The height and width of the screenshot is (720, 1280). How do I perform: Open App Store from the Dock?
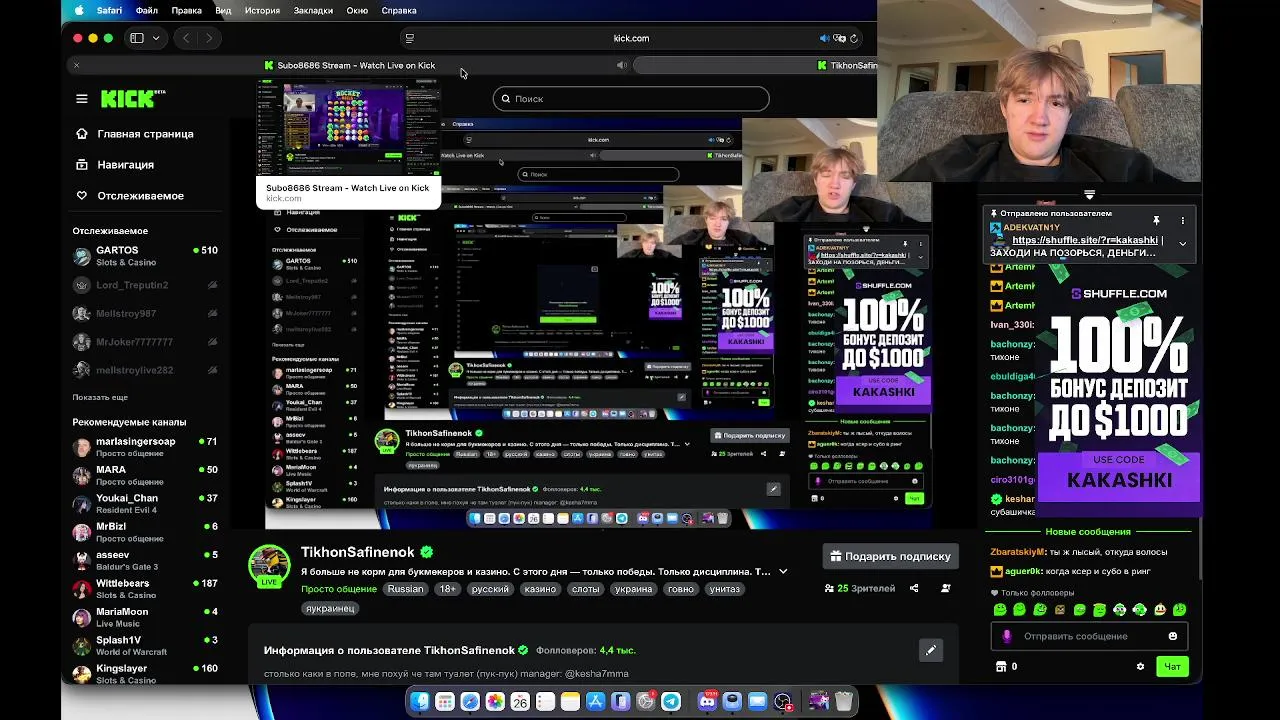pos(595,702)
